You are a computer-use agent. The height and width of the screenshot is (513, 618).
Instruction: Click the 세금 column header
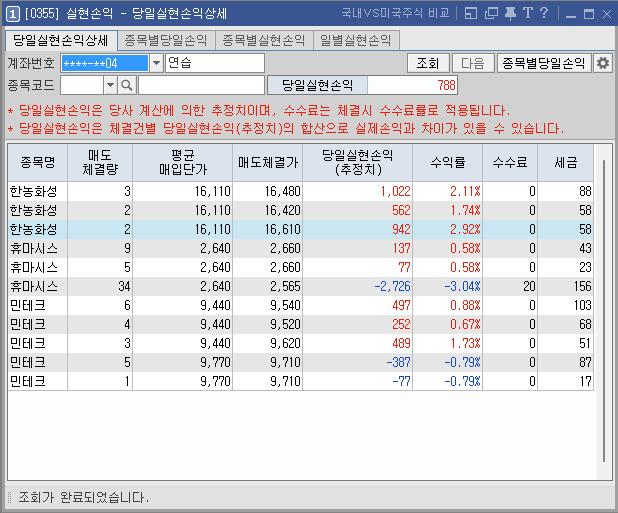pyautogui.click(x=565, y=162)
